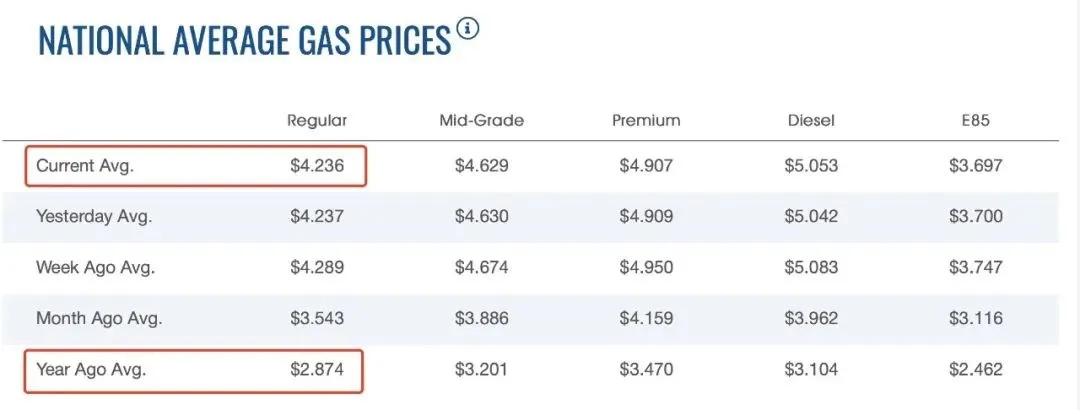This screenshot has height=410, width=1080.
Task: Click the National Average Gas Prices heading
Action: 245,40
